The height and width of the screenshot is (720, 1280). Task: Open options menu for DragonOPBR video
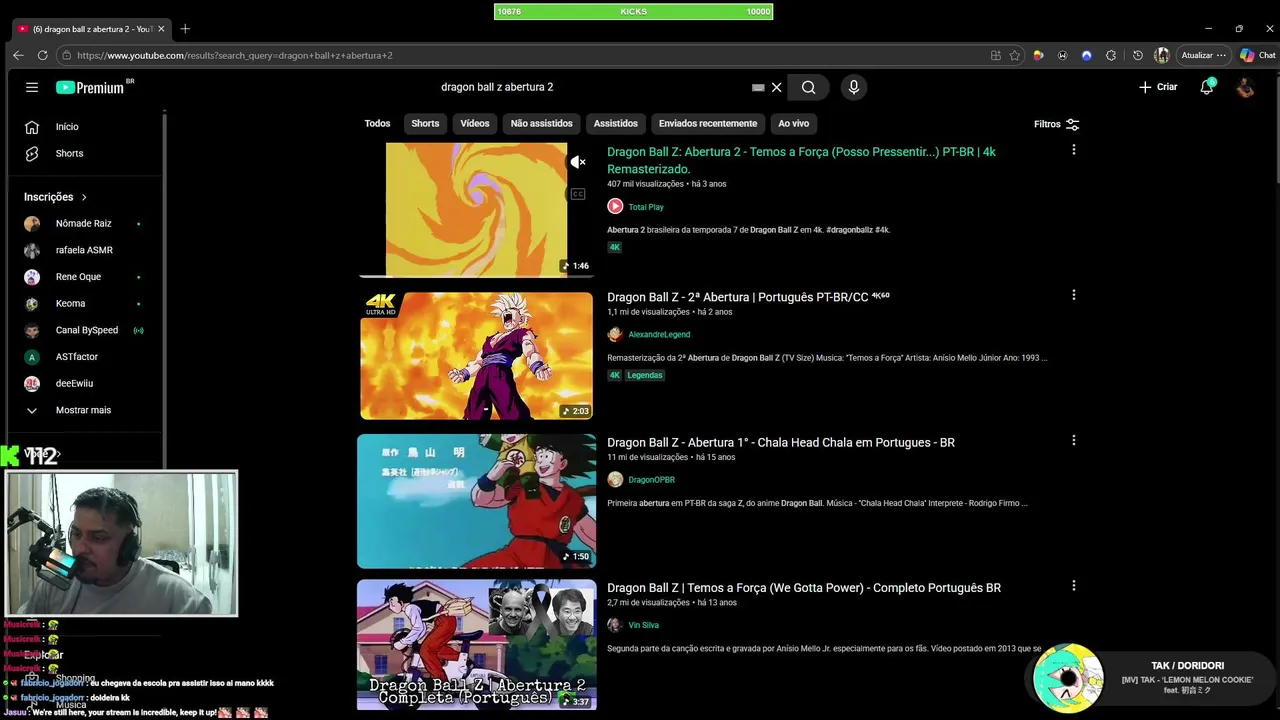(x=1074, y=440)
